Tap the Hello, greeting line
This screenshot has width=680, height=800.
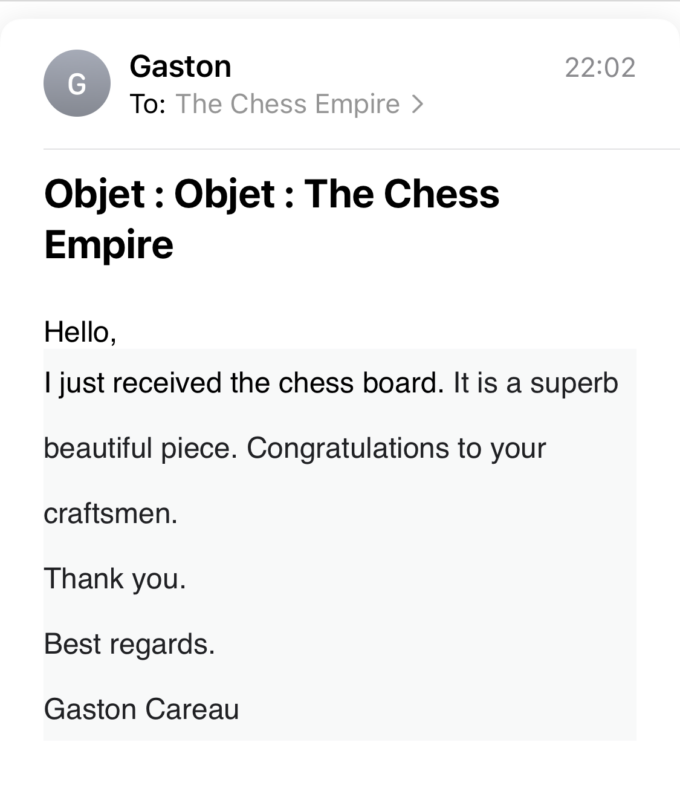click(80, 332)
